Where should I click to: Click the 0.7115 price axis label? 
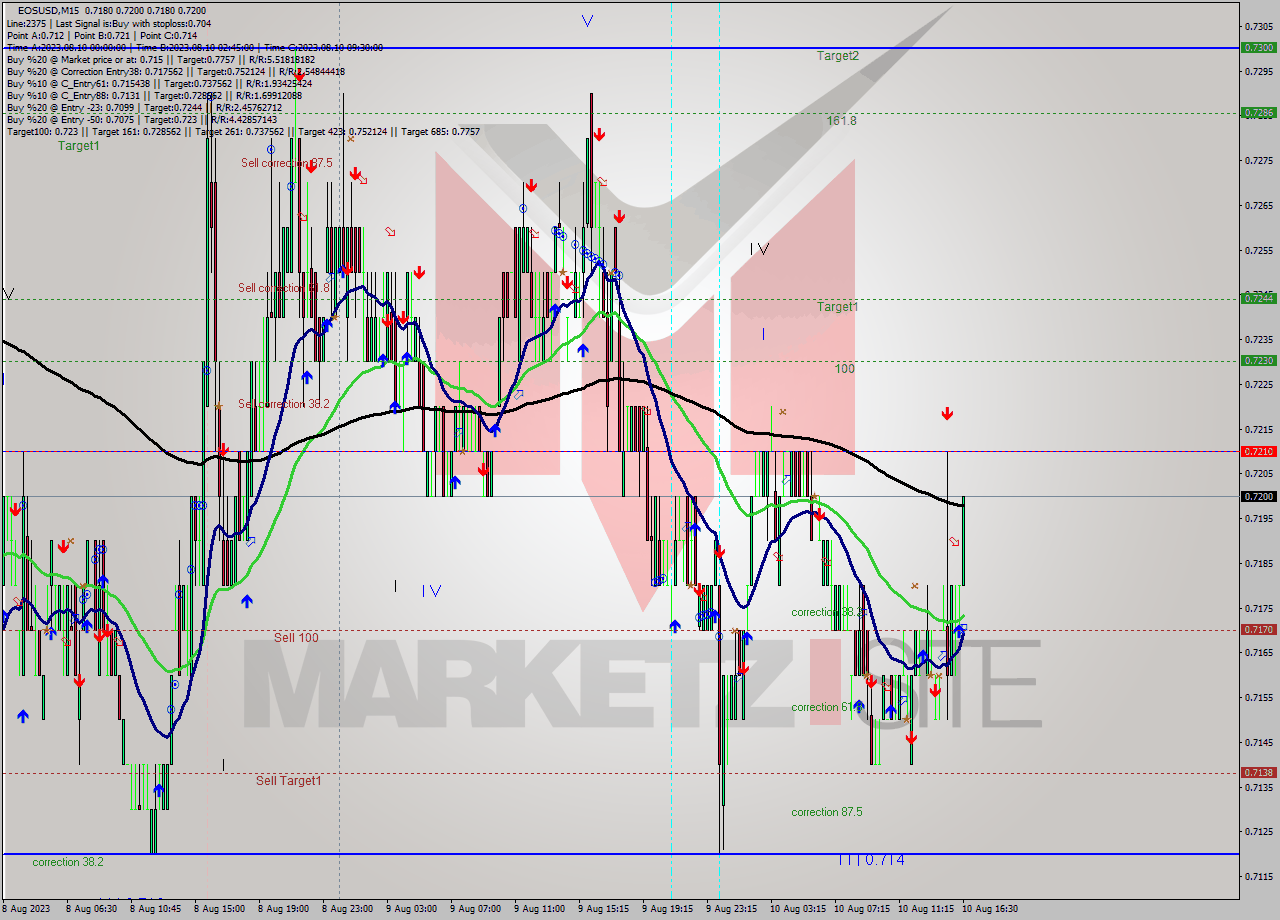pos(1257,877)
